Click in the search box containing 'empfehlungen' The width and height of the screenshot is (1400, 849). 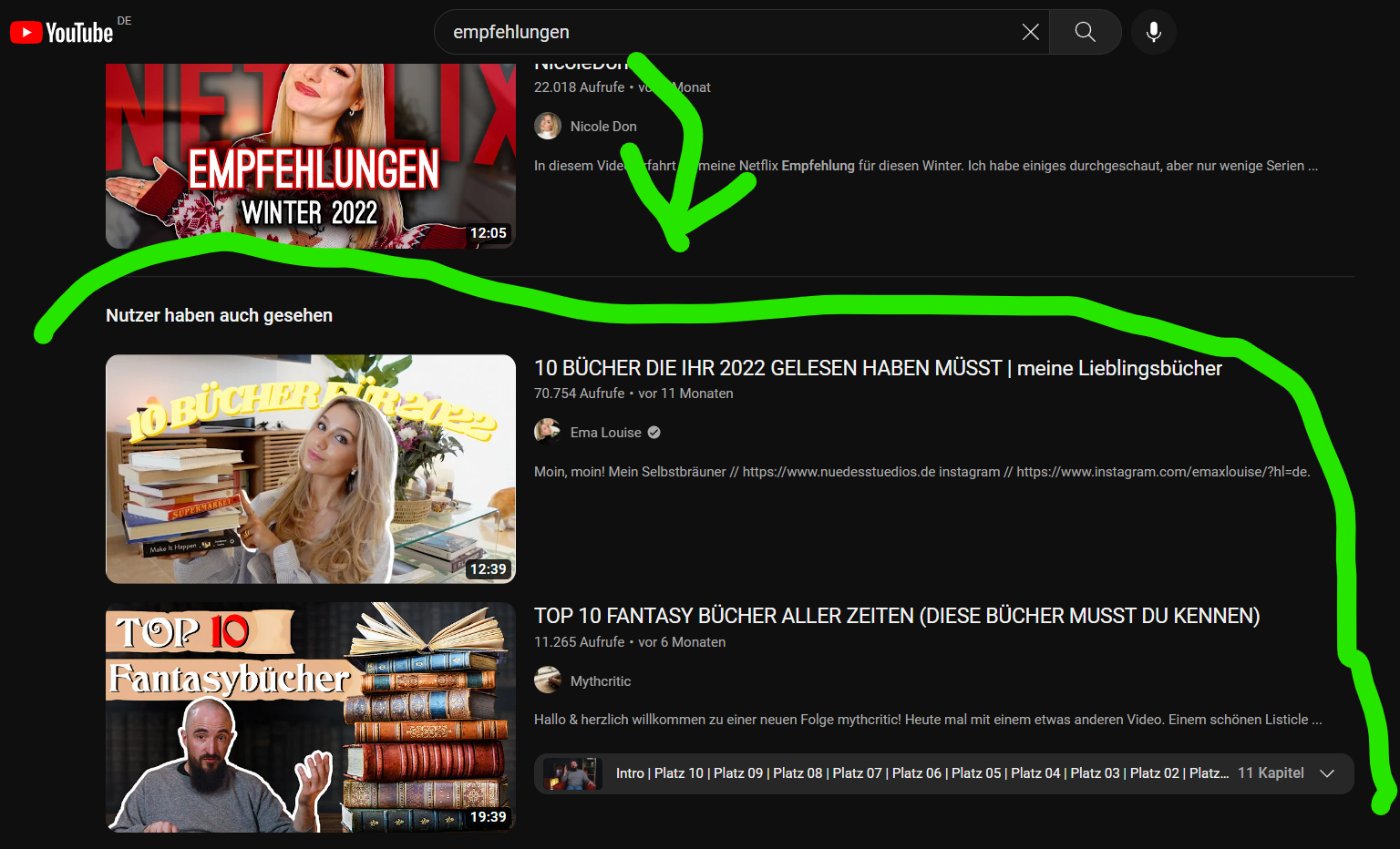click(729, 32)
